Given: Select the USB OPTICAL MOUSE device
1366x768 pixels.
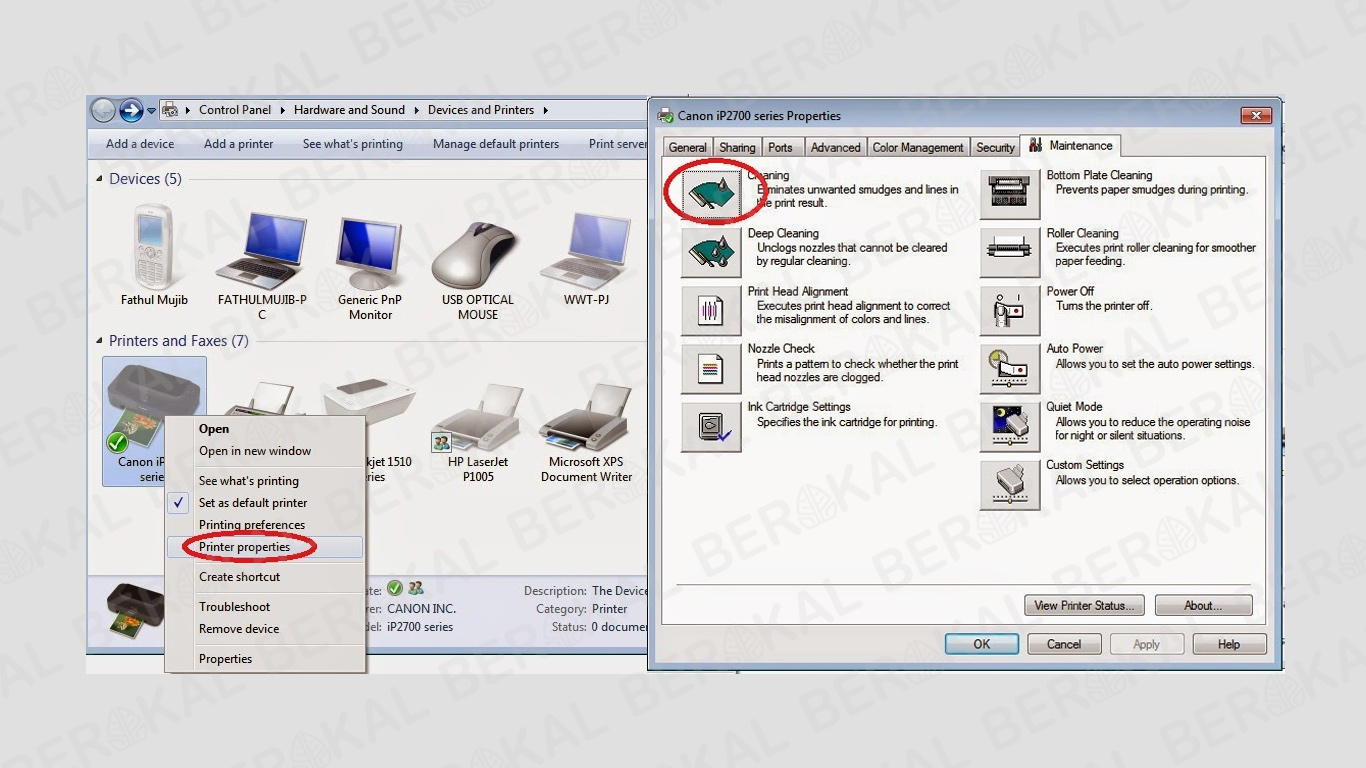Looking at the screenshot, I should pos(477,265).
